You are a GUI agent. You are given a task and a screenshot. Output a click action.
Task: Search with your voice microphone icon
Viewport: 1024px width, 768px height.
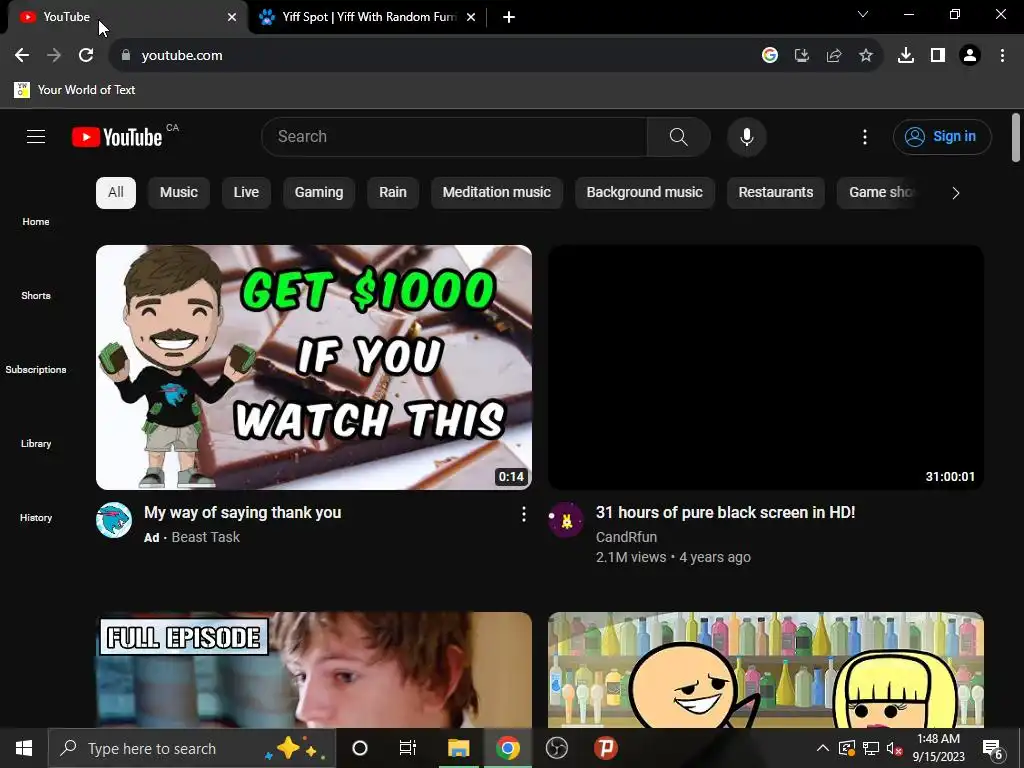click(747, 136)
